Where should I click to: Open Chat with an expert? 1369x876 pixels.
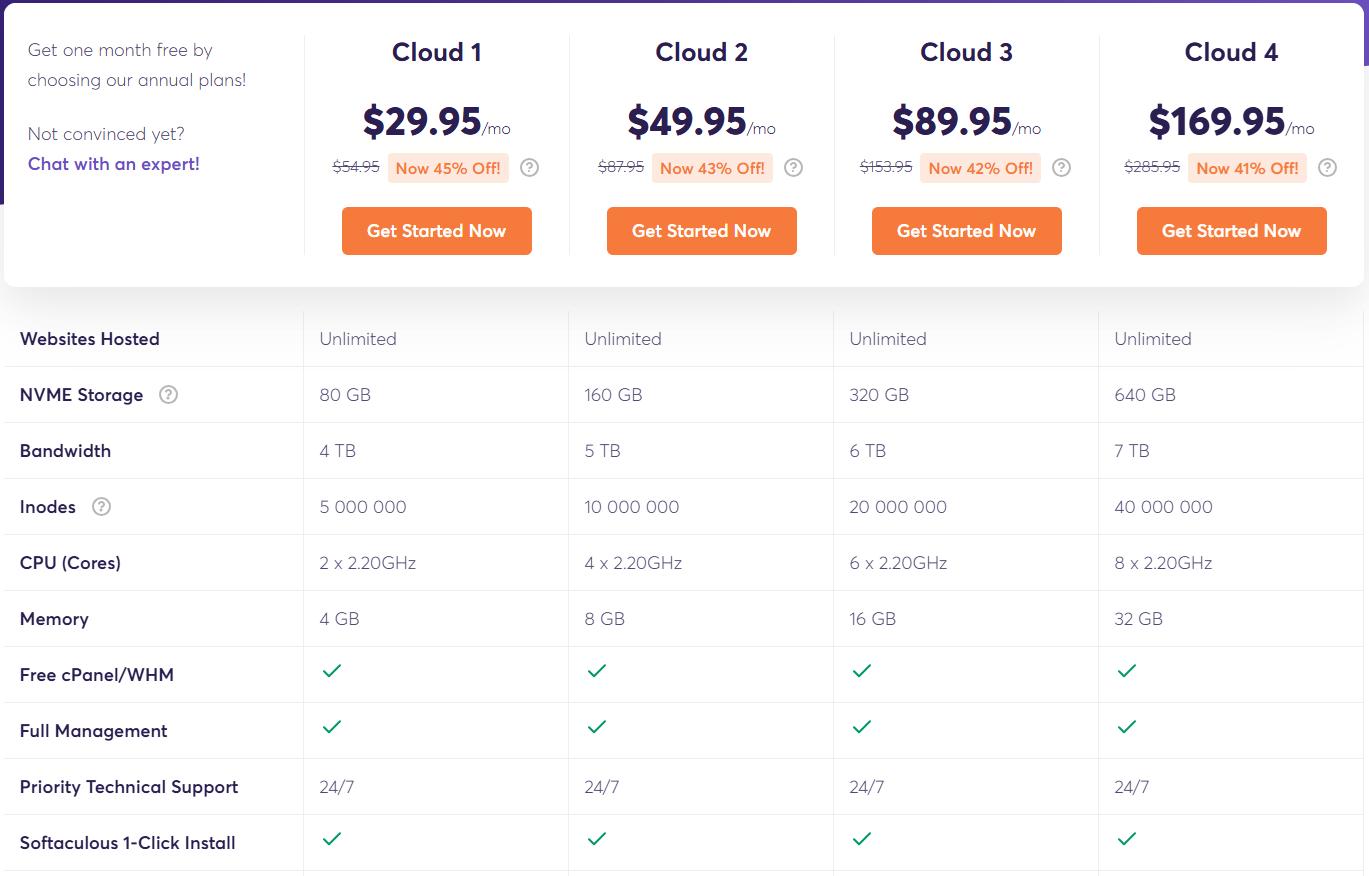[113, 164]
